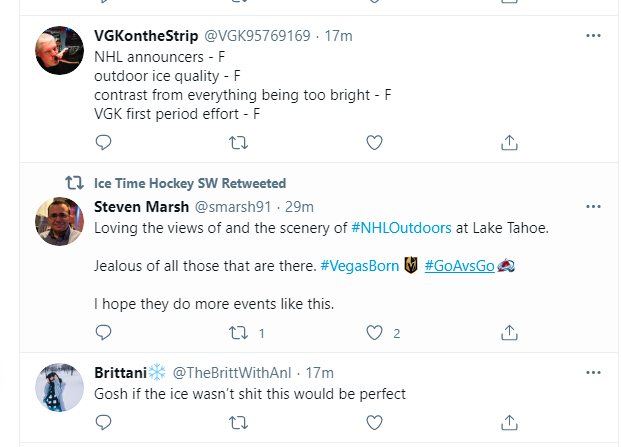Like VGKontheStrip's tweet
This screenshot has width=621, height=447.
(374, 142)
